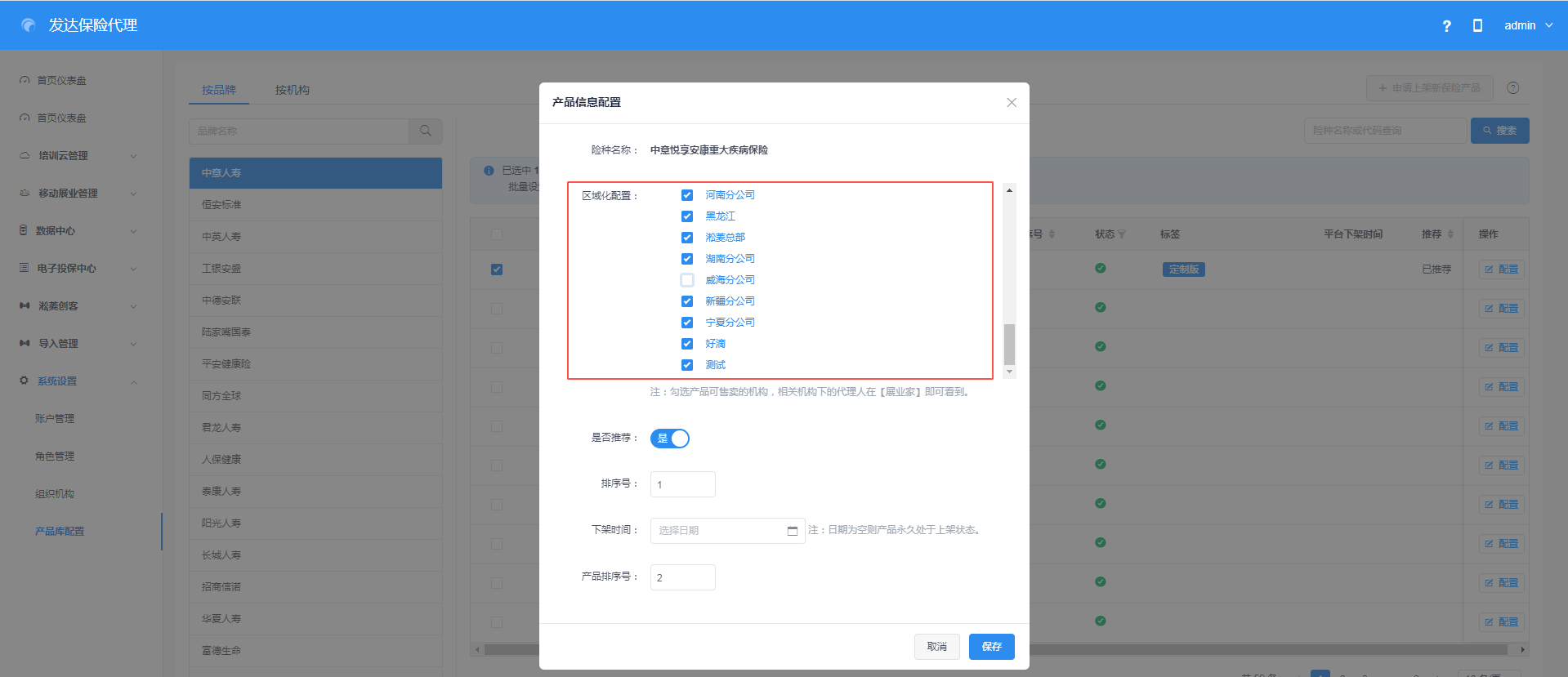1568x677 pixels.
Task: Click the 保存 button
Action: coord(991,647)
